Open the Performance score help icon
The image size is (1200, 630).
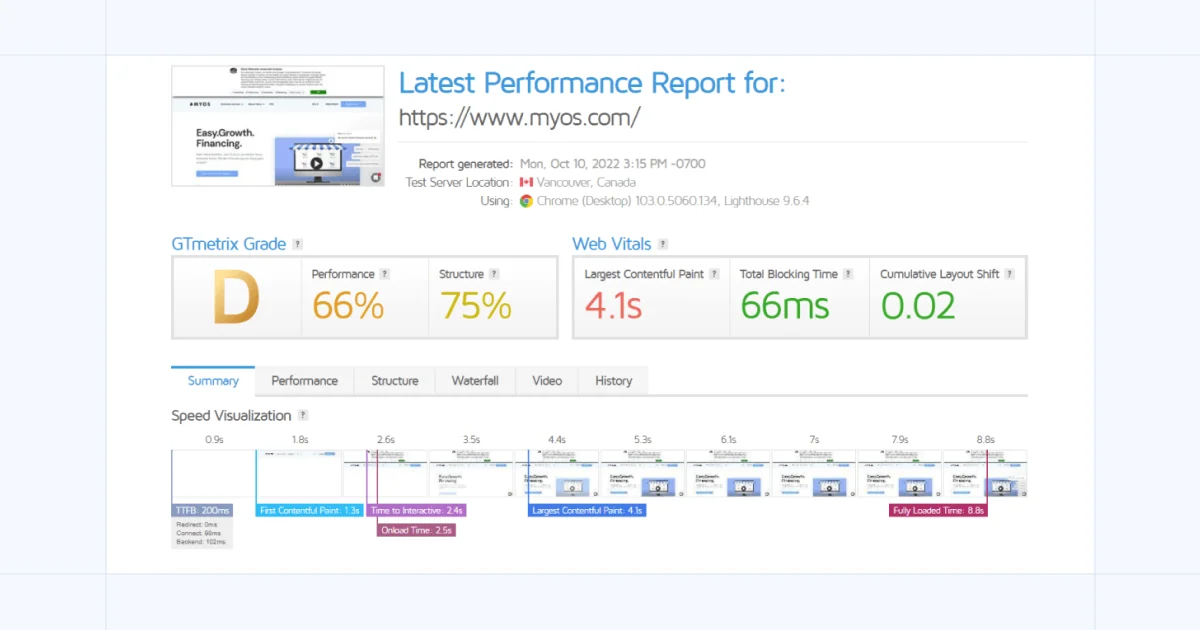pyautogui.click(x=385, y=274)
